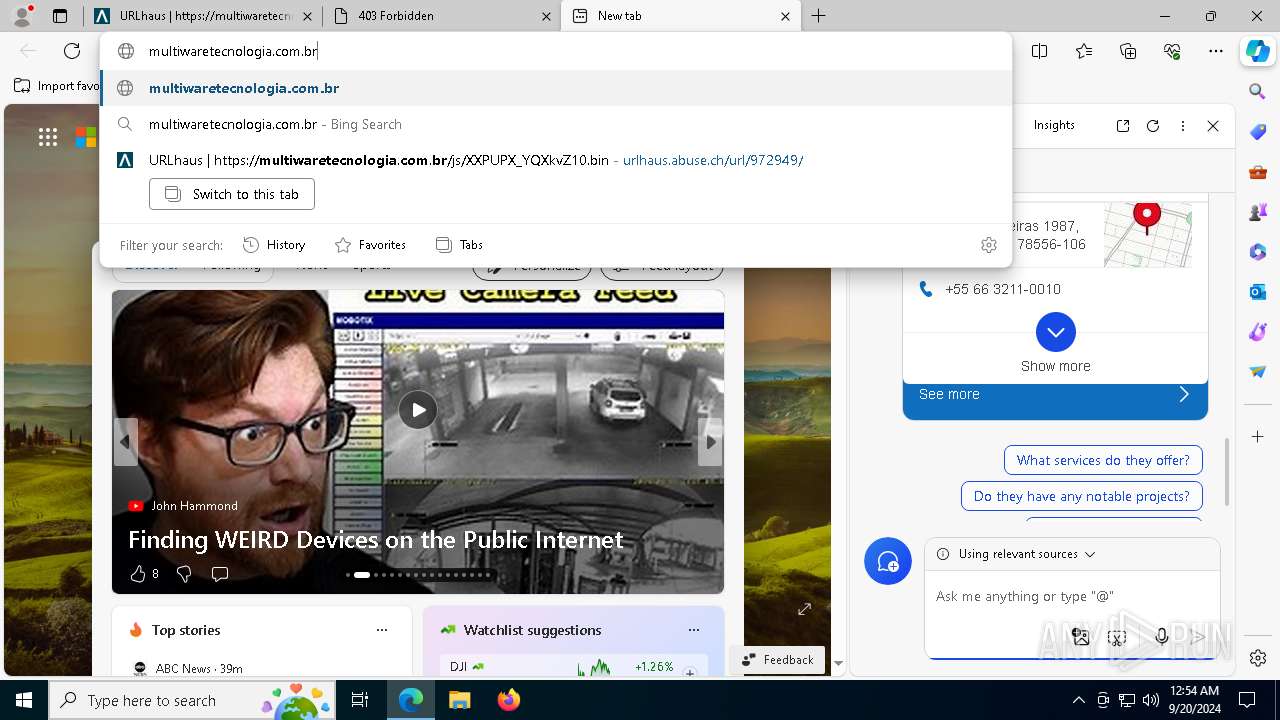The width and height of the screenshot is (1280, 720).
Task: Open the Collections toolbar icon
Action: 1128,51
